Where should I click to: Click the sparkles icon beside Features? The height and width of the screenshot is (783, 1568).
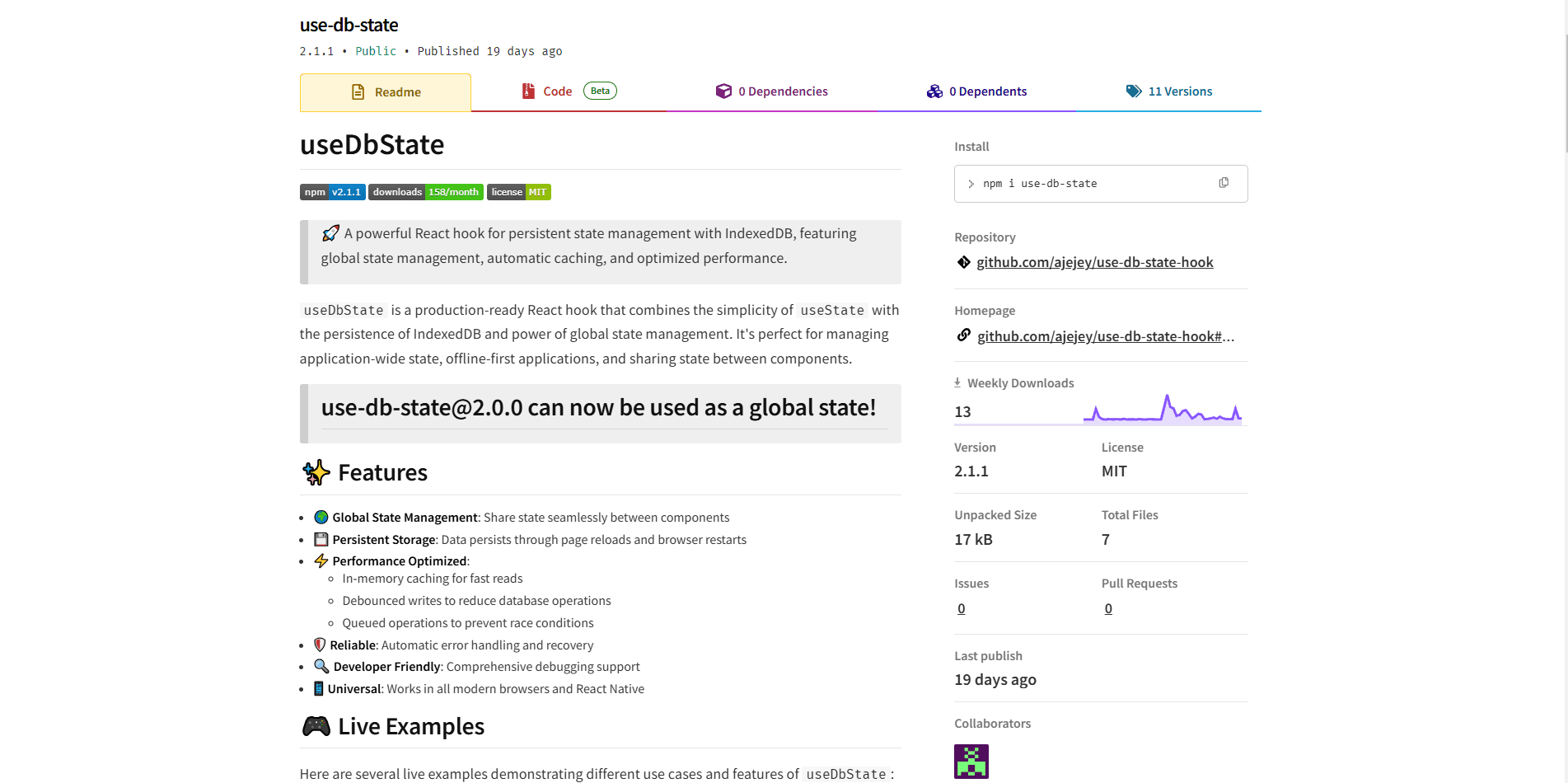click(x=316, y=472)
